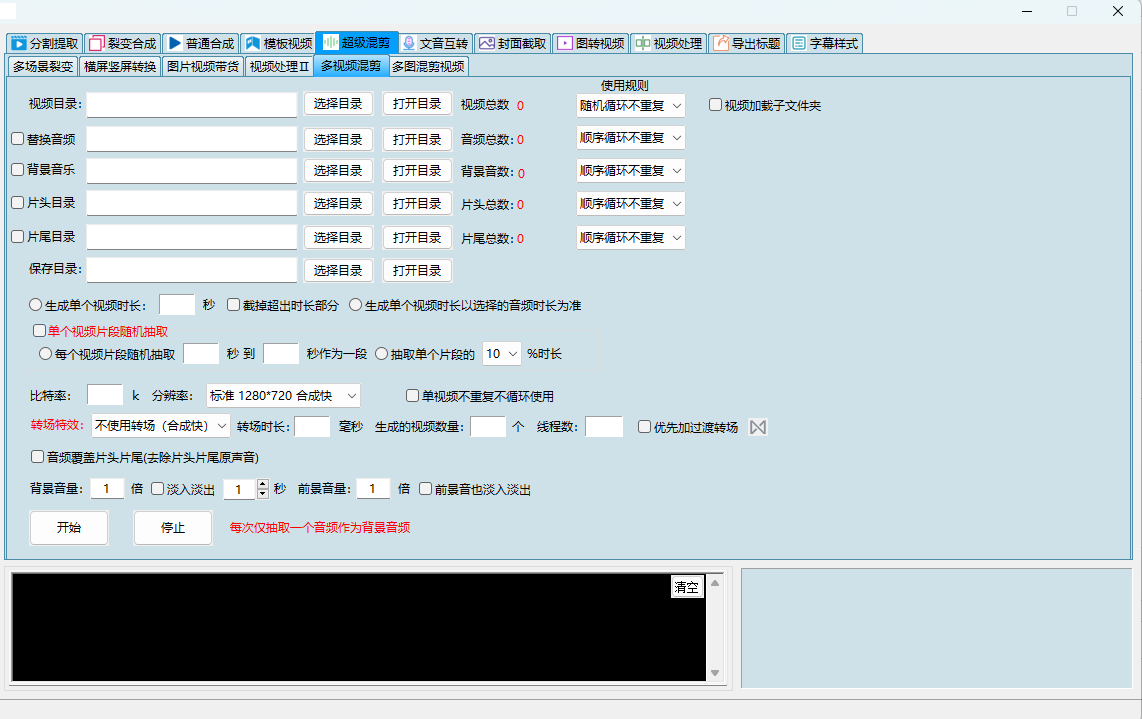Select the 分割提取 scissors tool icon

[x=20, y=43]
